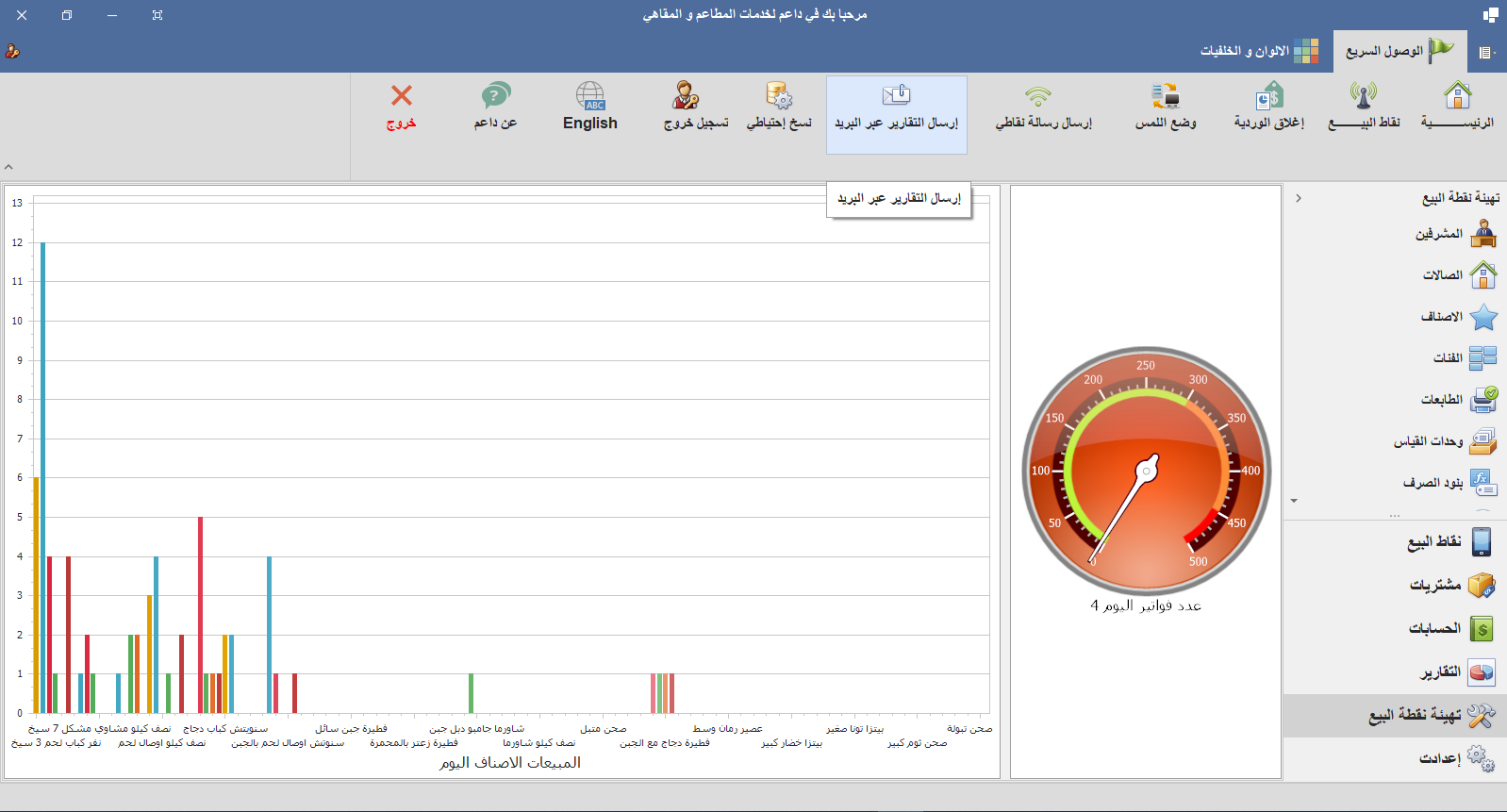
Task: Collapse the ribbon with the bottom-left chevron
Action: point(8,167)
